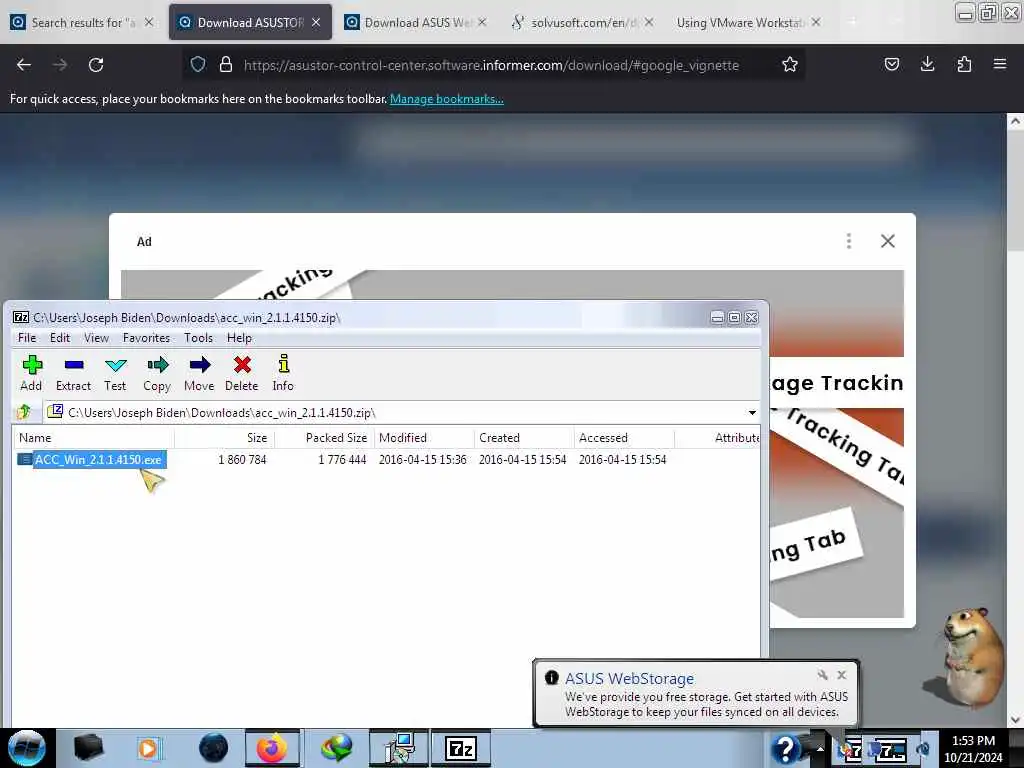This screenshot has height=768, width=1024.
Task: Open ad options three-dot menu
Action: tap(848, 241)
